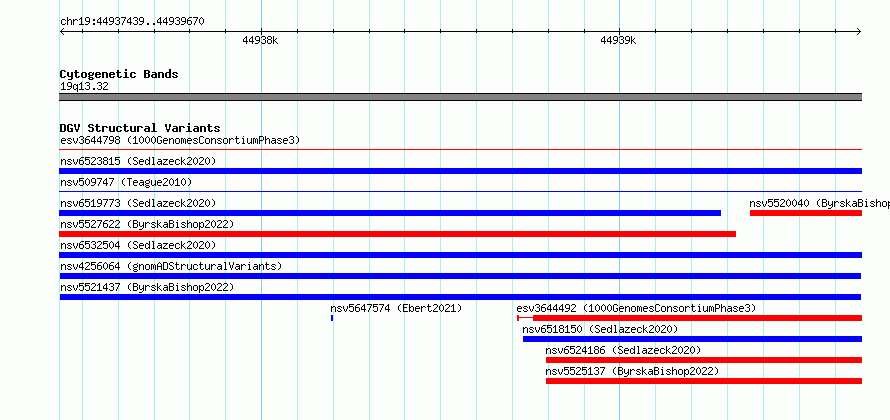
Task: Click the 44939k ruler position label
Action: pos(618,40)
